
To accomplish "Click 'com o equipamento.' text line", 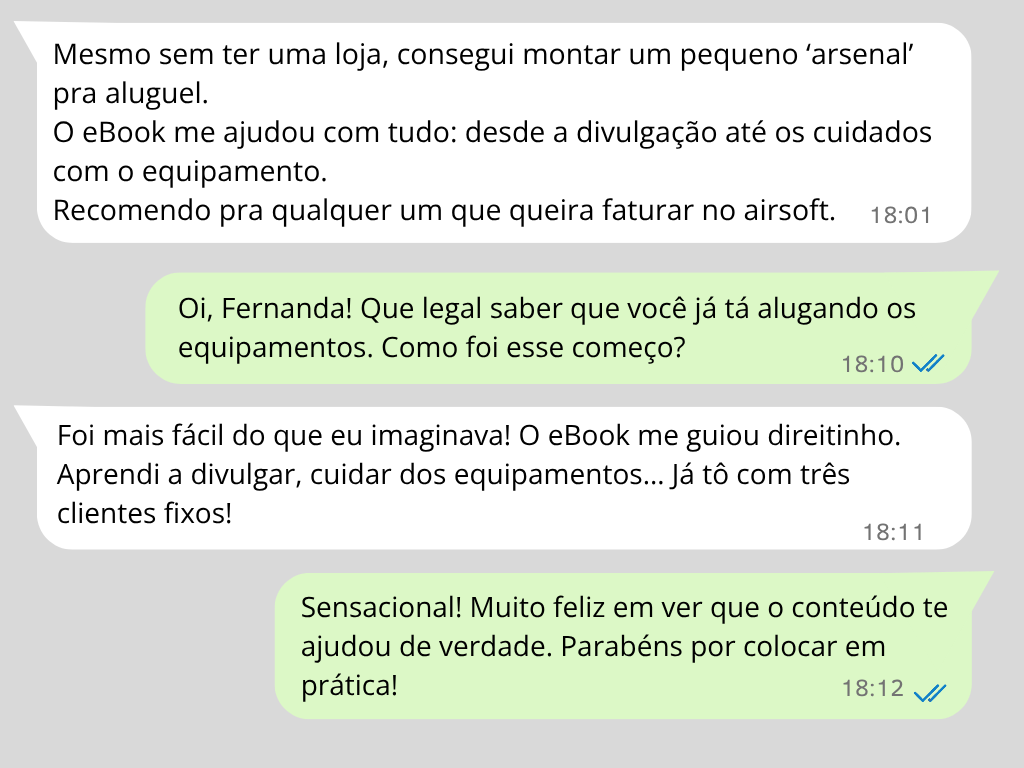I will (x=190, y=172).
